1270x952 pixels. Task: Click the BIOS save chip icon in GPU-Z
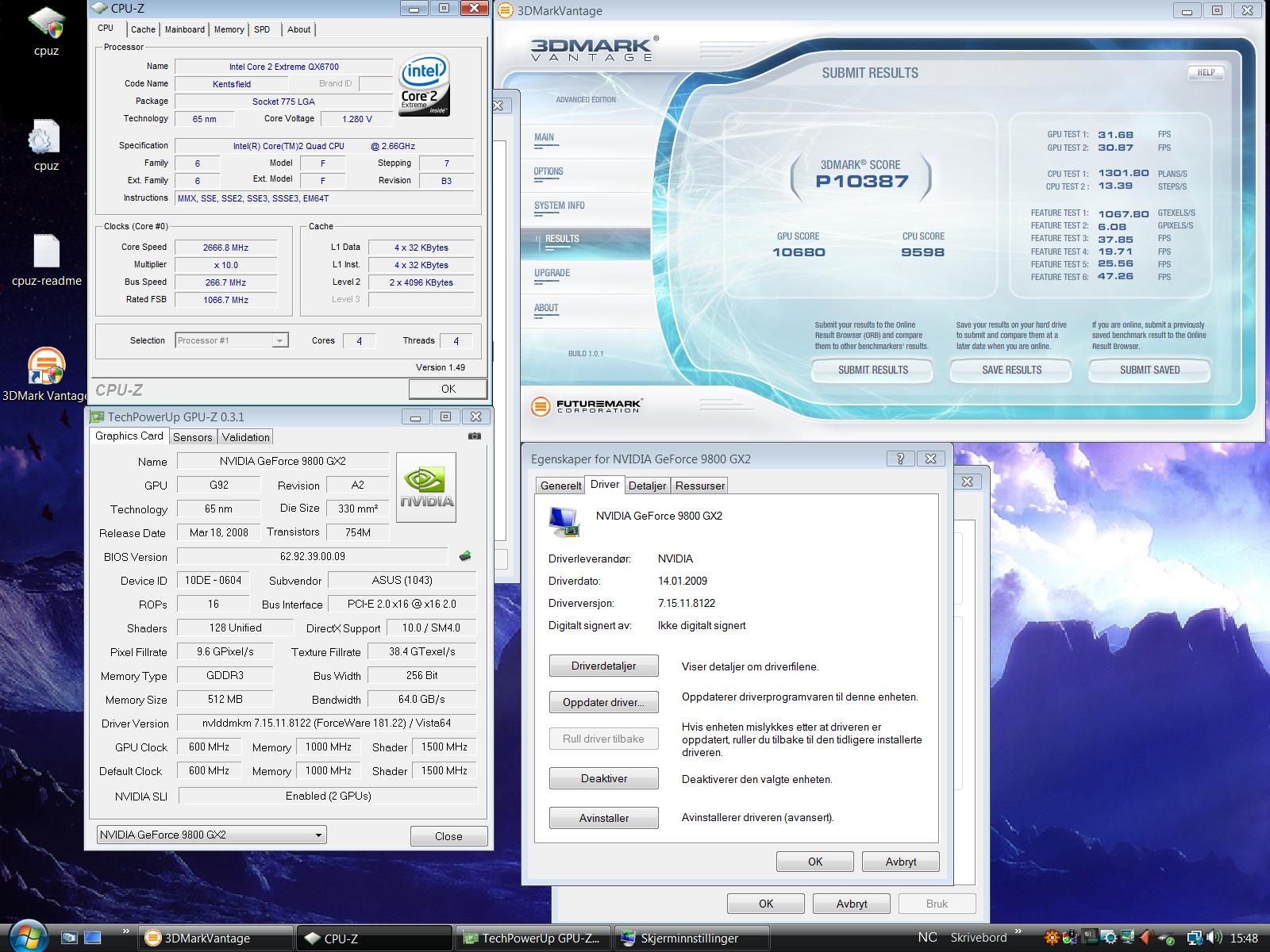point(465,556)
